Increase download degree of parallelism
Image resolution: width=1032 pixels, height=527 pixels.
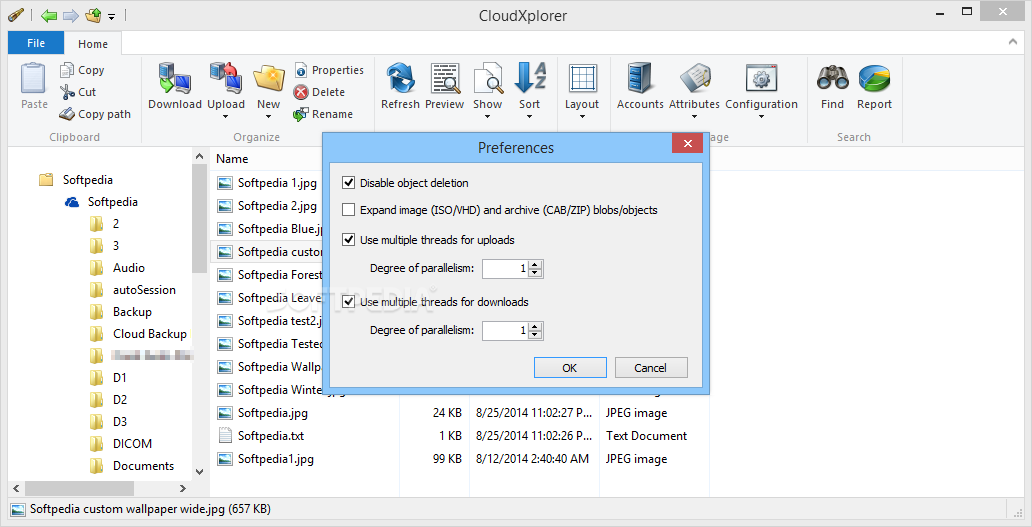(536, 326)
